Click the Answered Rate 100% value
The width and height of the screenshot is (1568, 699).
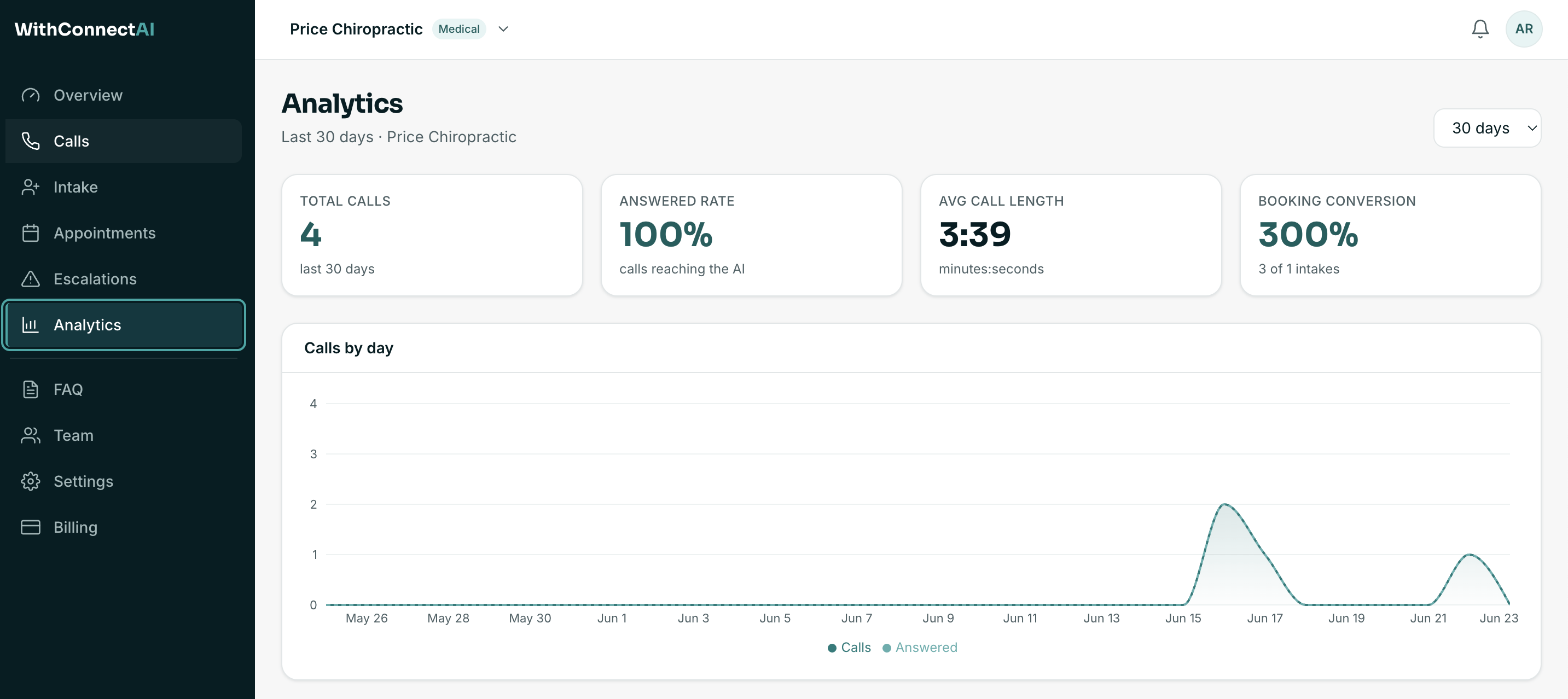(x=666, y=235)
